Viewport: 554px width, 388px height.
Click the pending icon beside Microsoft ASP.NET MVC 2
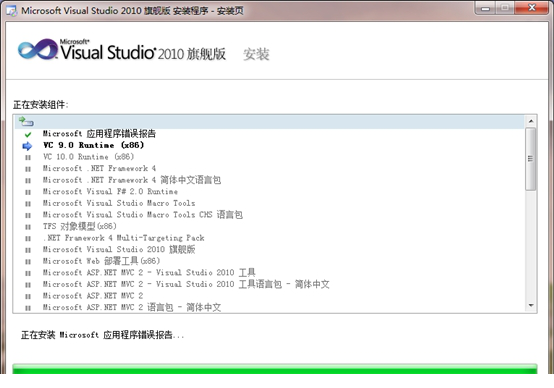(x=28, y=296)
